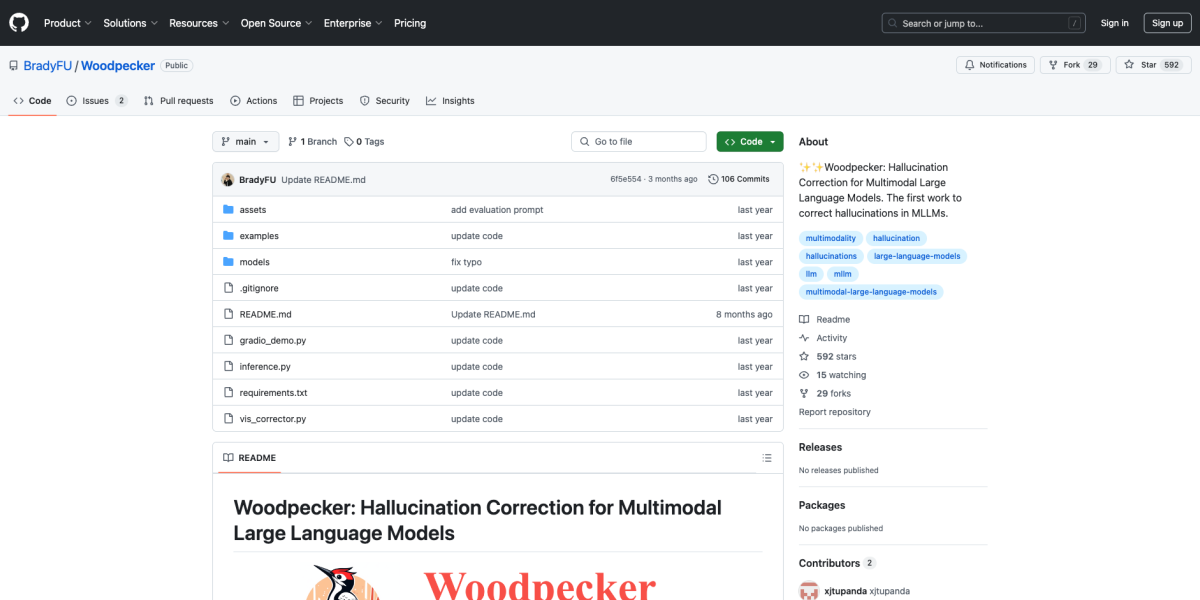The height and width of the screenshot is (600, 1200).
Task: Click the Security shield icon tab
Action: point(364,100)
